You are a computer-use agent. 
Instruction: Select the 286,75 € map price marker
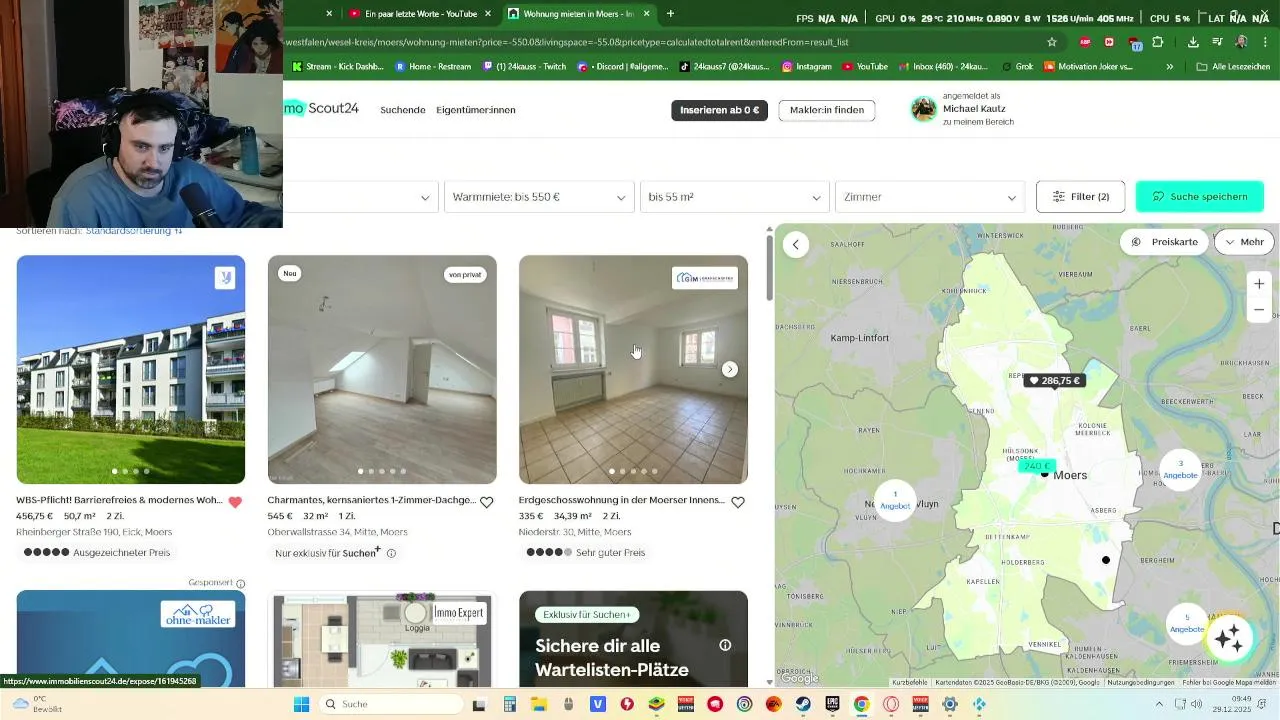(1054, 381)
